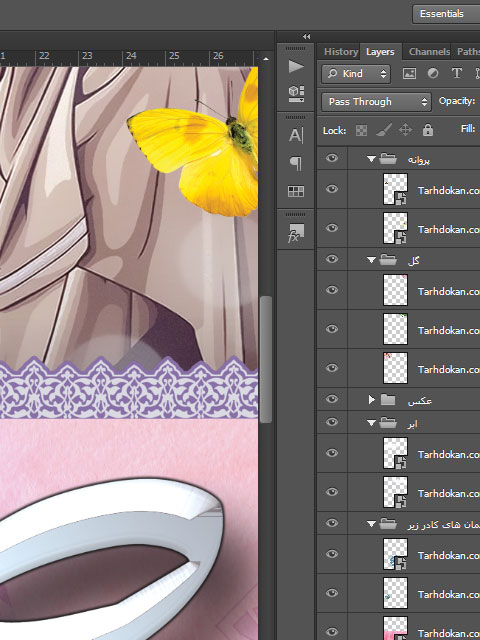480x640 pixels.
Task: Open the Paragraph panel icon
Action: coord(296,163)
